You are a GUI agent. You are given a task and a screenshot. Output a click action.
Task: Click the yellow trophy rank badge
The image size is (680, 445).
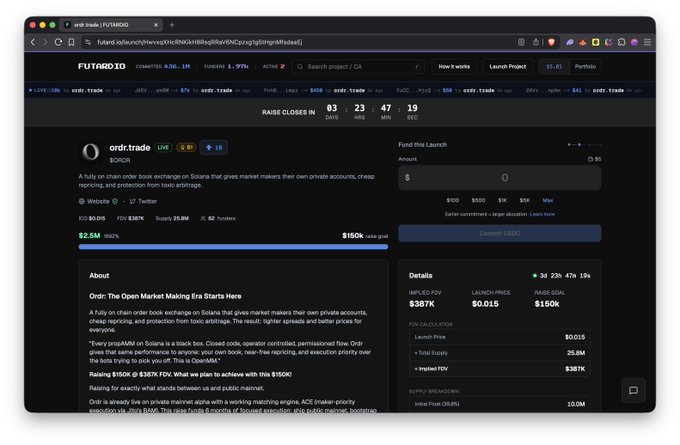point(186,147)
